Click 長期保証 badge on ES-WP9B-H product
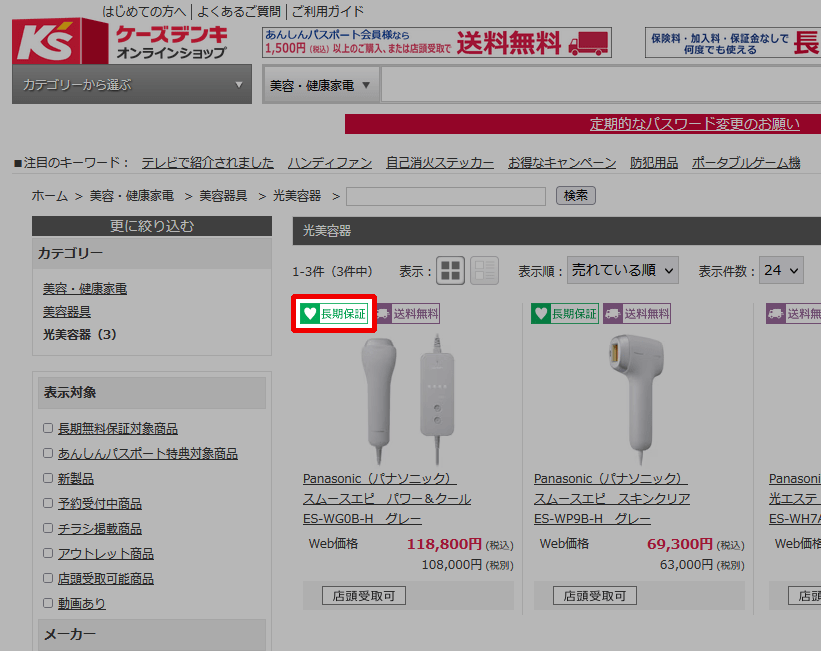The width and height of the screenshot is (821, 651). click(565, 314)
